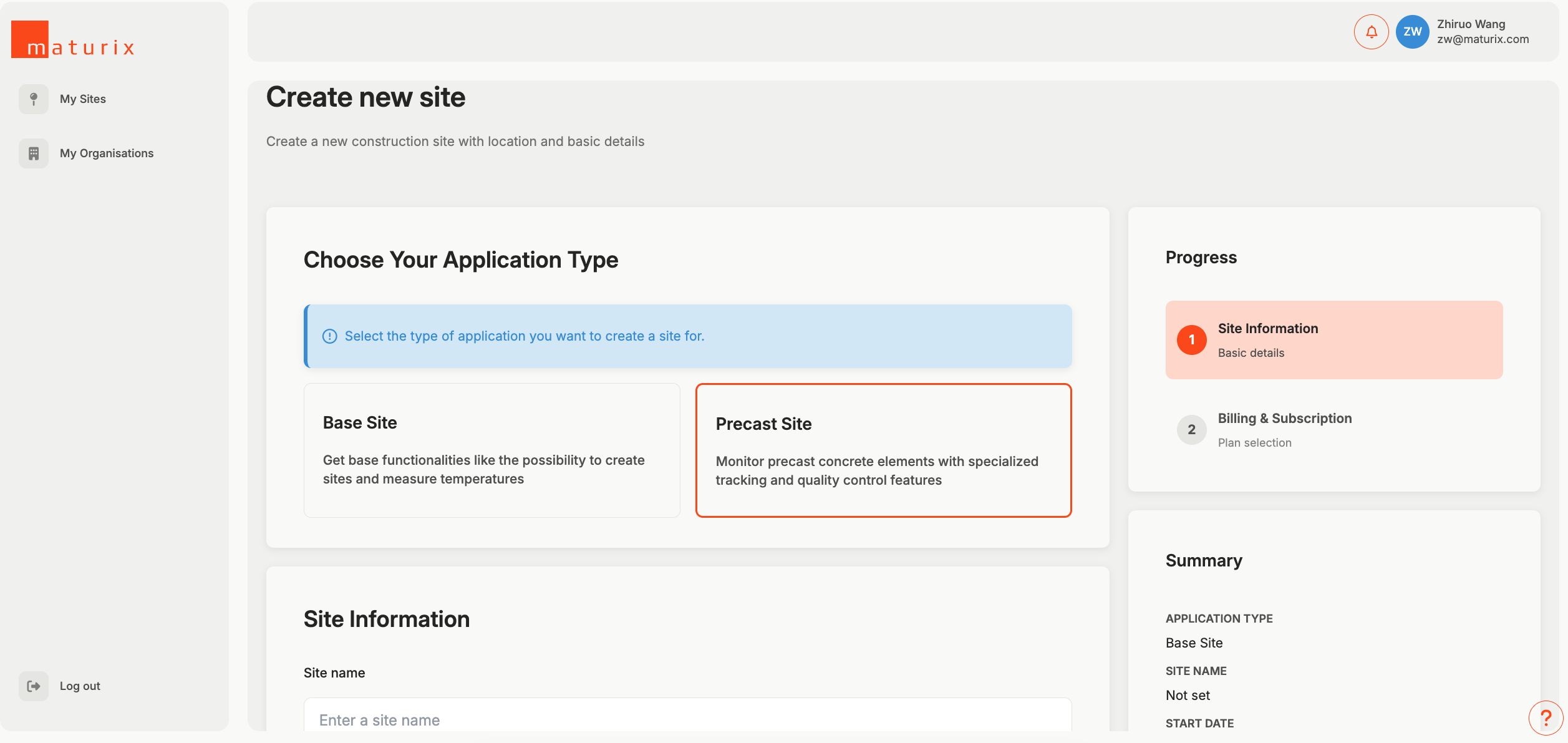This screenshot has height=743, width=1568.
Task: Open the help question mark button
Action: [1546, 718]
